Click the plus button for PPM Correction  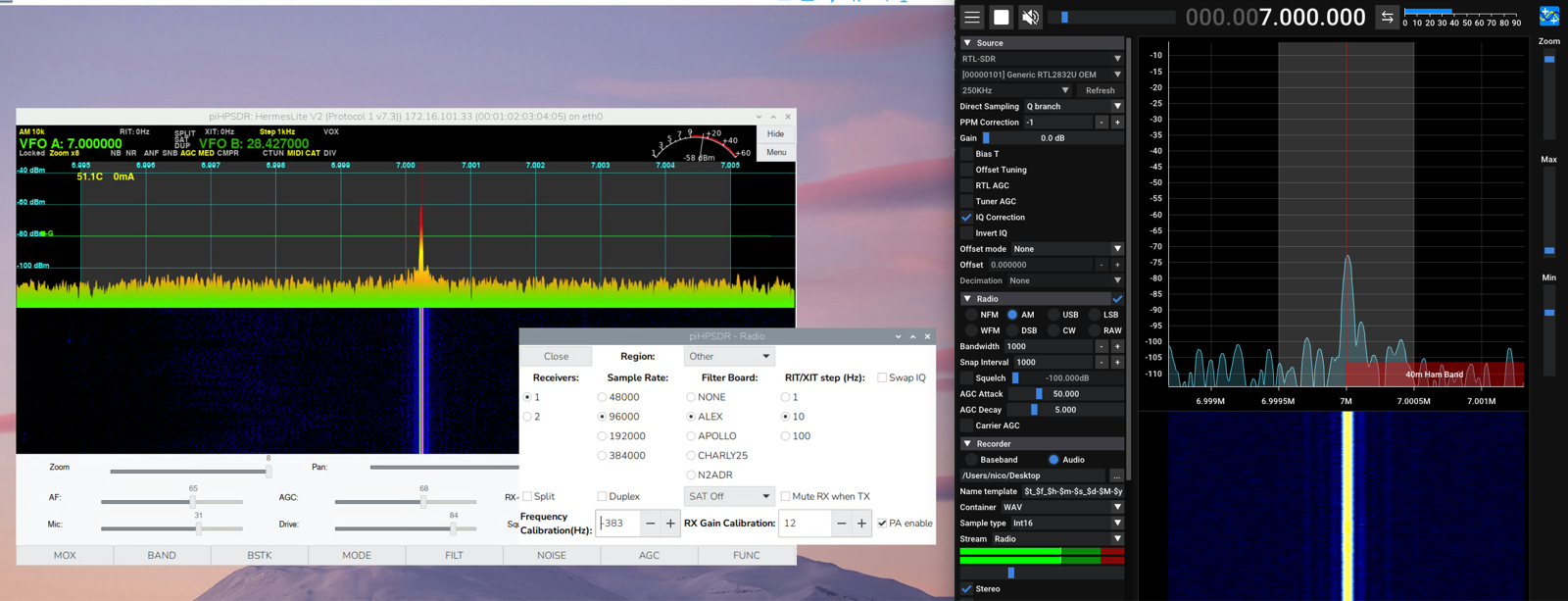[x=1117, y=123]
